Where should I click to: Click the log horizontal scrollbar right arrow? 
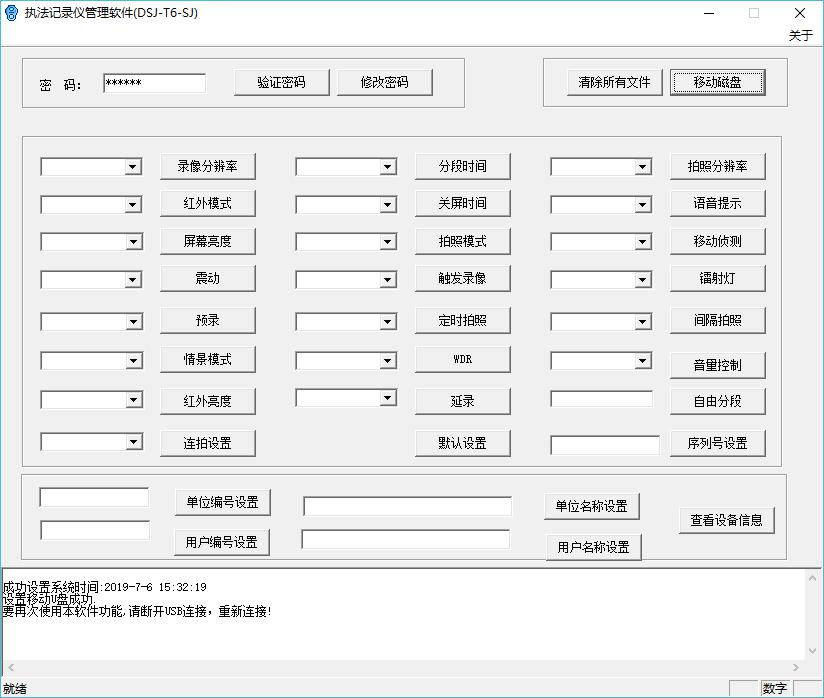[797, 667]
